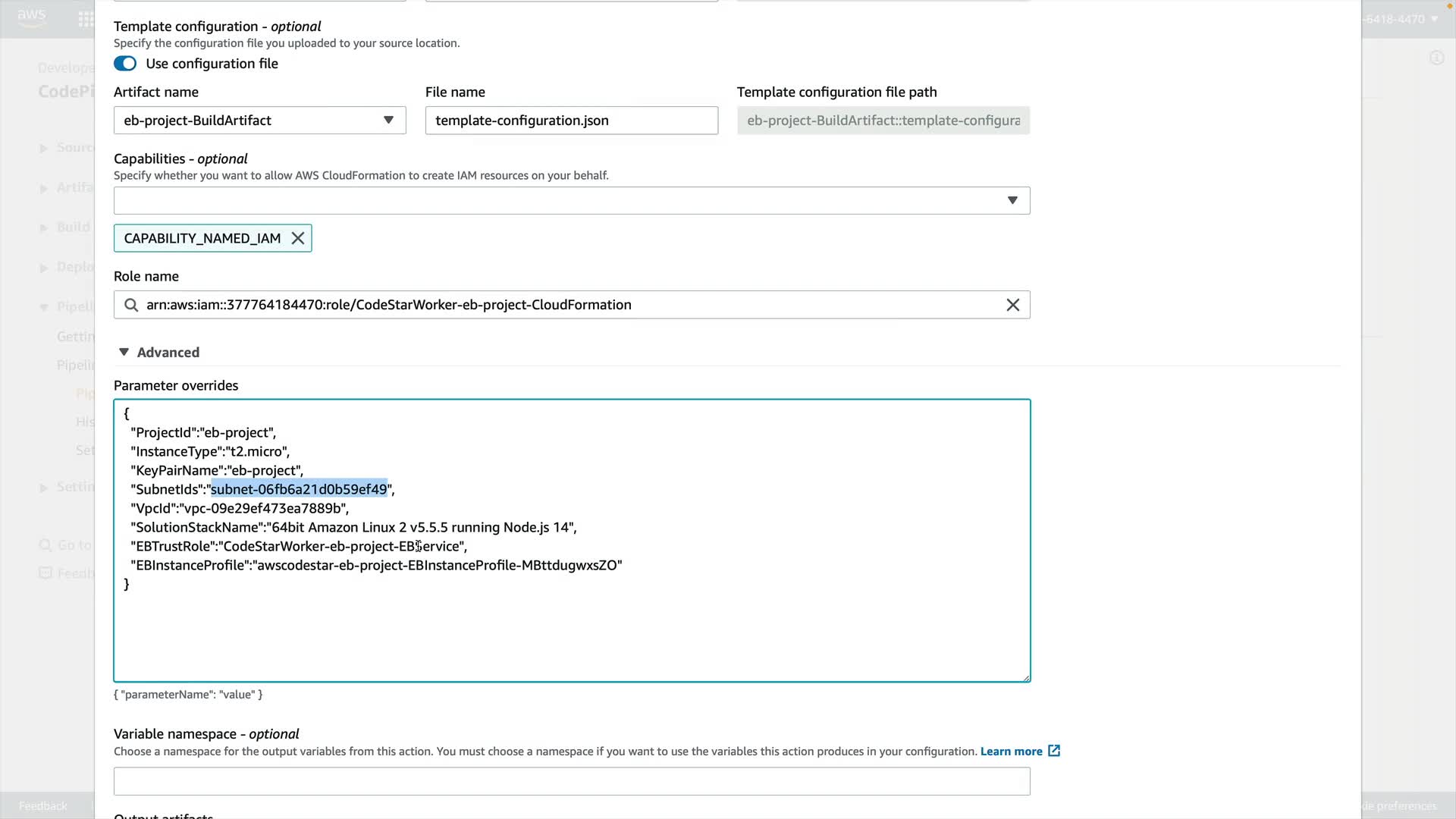
Task: Click the Feedback link in the footer
Action: pyautogui.click(x=43, y=806)
